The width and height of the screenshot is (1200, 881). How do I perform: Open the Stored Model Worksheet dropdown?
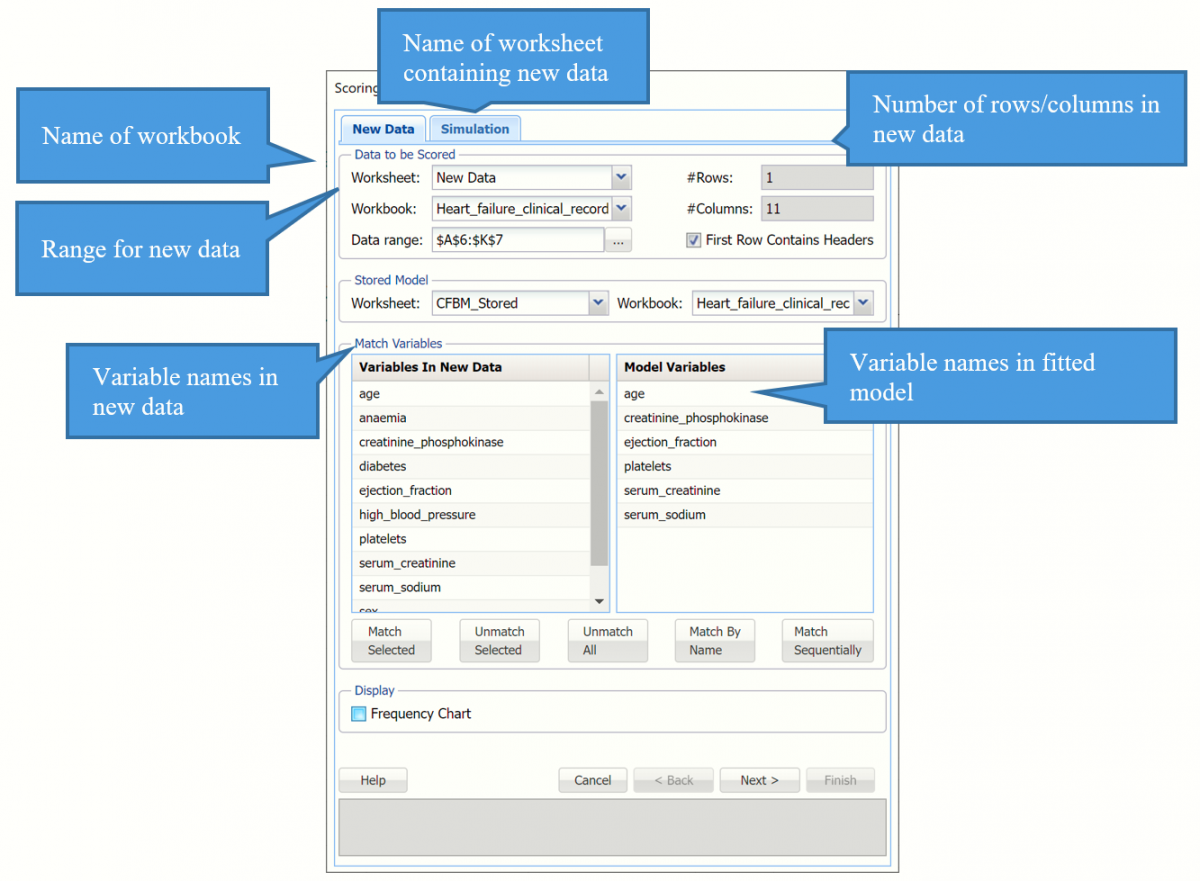597,303
